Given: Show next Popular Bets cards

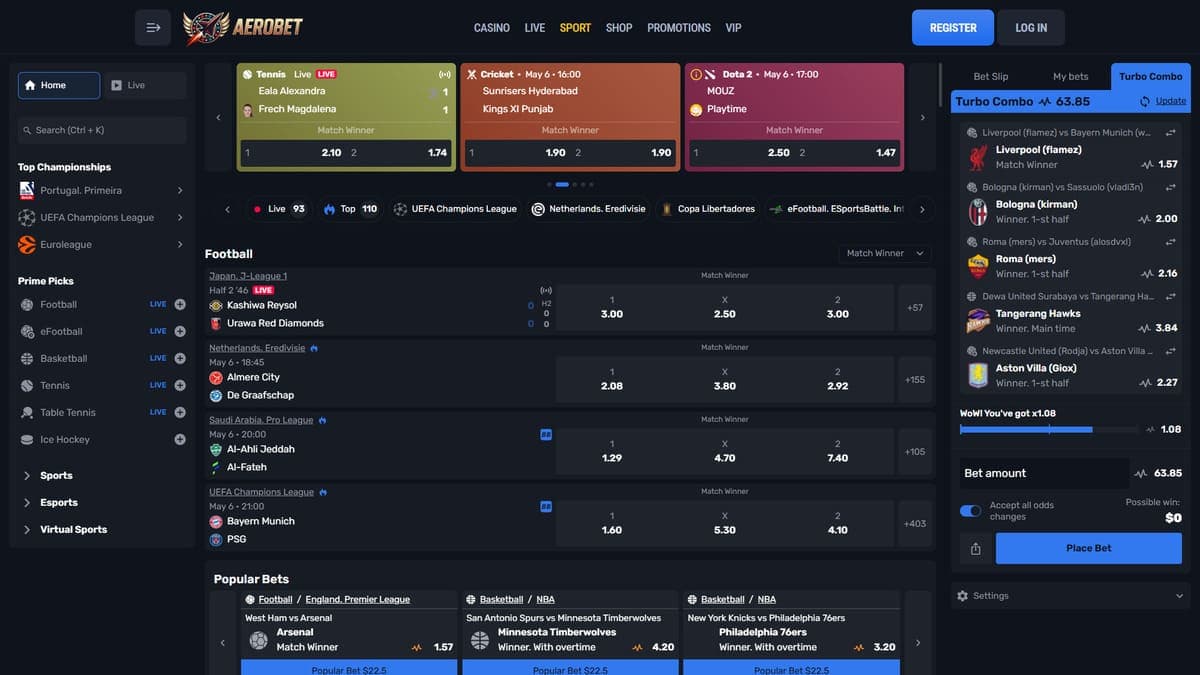Looking at the screenshot, I should (918, 643).
